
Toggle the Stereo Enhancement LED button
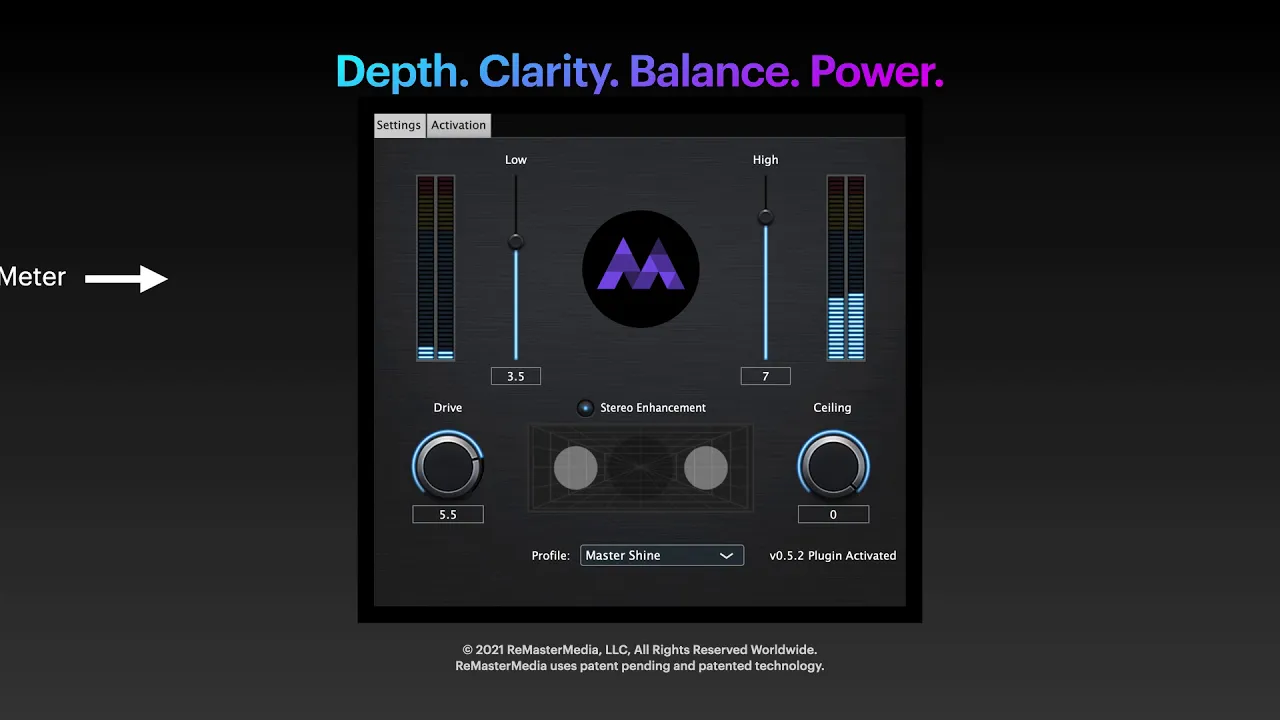pyautogui.click(x=586, y=408)
